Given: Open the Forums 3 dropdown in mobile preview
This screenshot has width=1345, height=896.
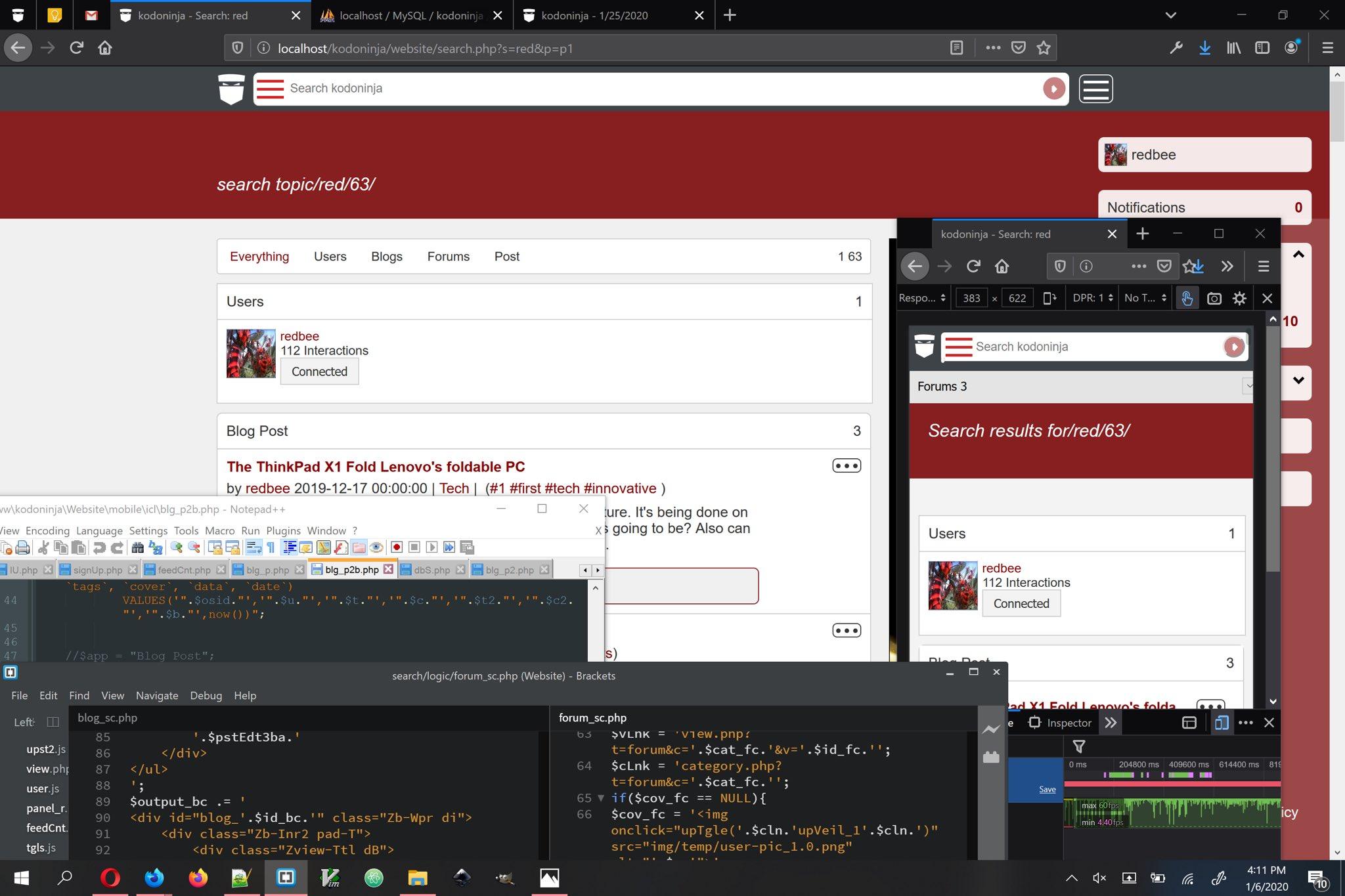Looking at the screenshot, I should pos(1081,387).
